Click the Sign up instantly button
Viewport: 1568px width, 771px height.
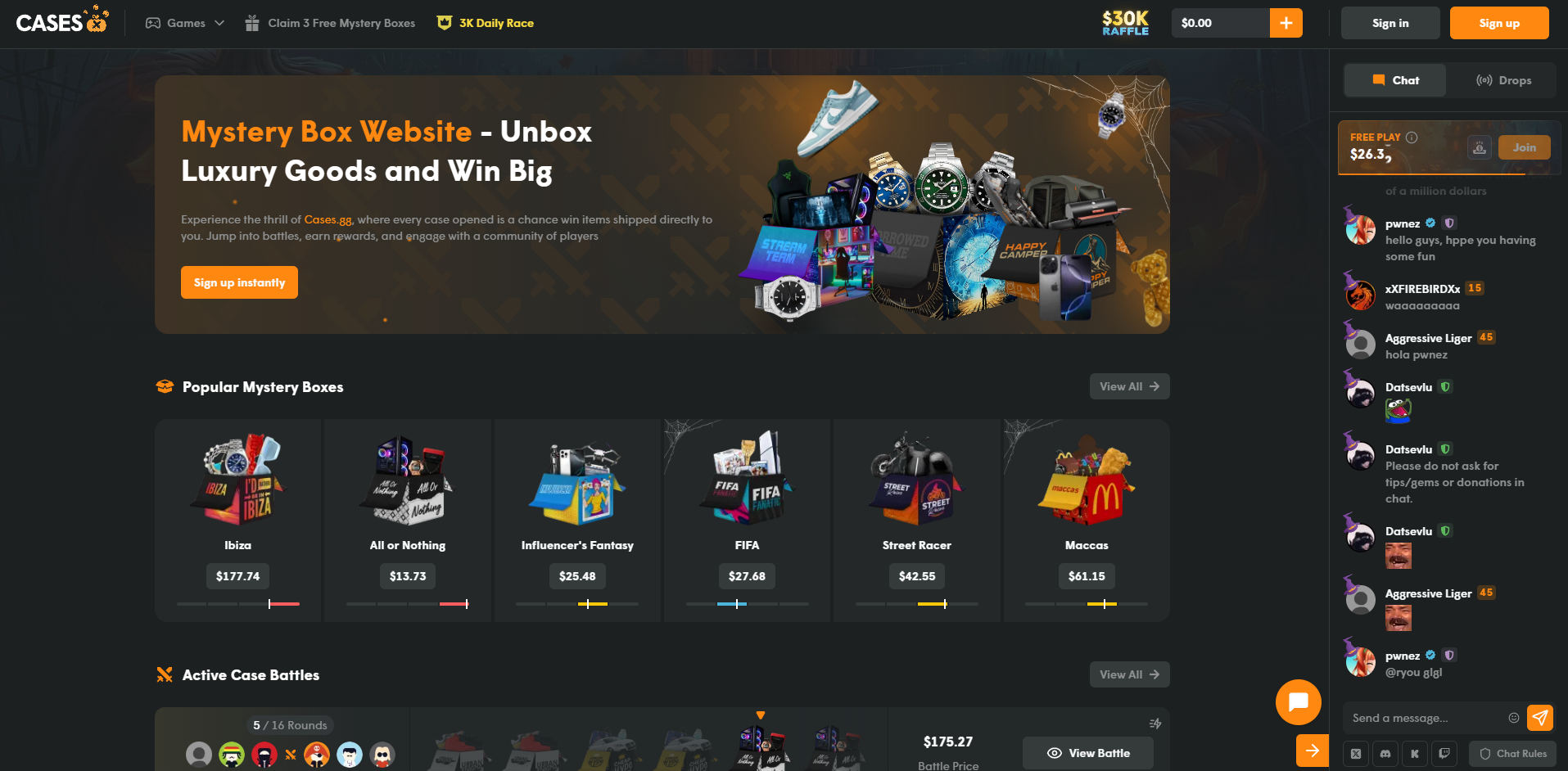click(239, 282)
